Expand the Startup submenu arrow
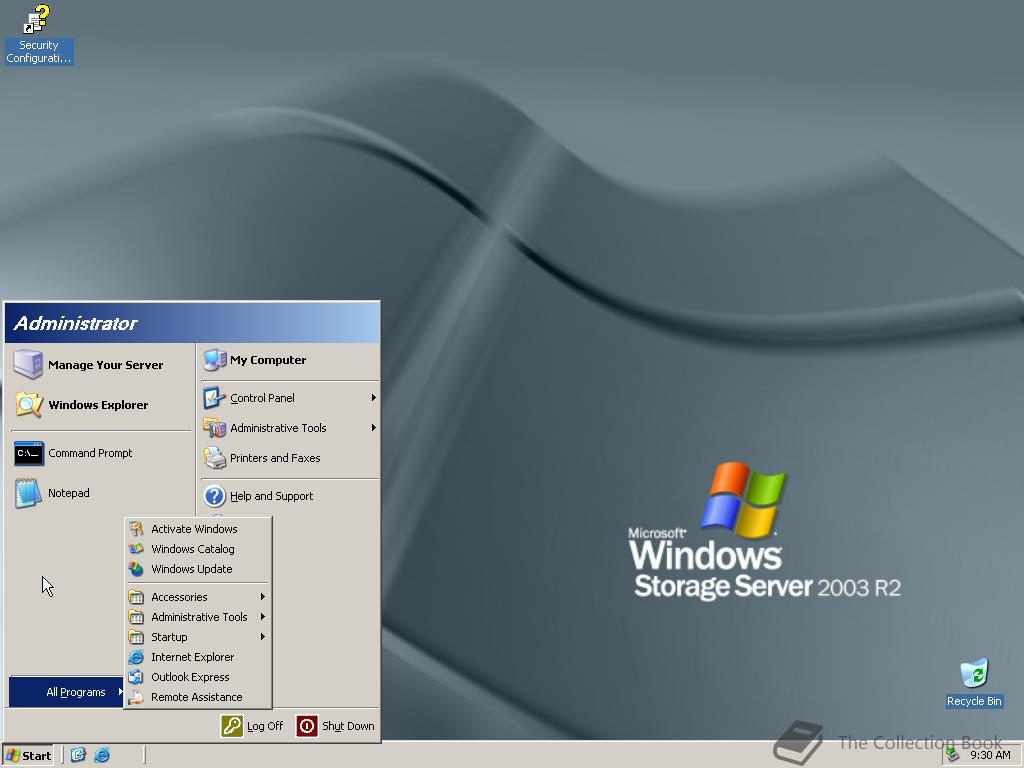 pos(263,637)
